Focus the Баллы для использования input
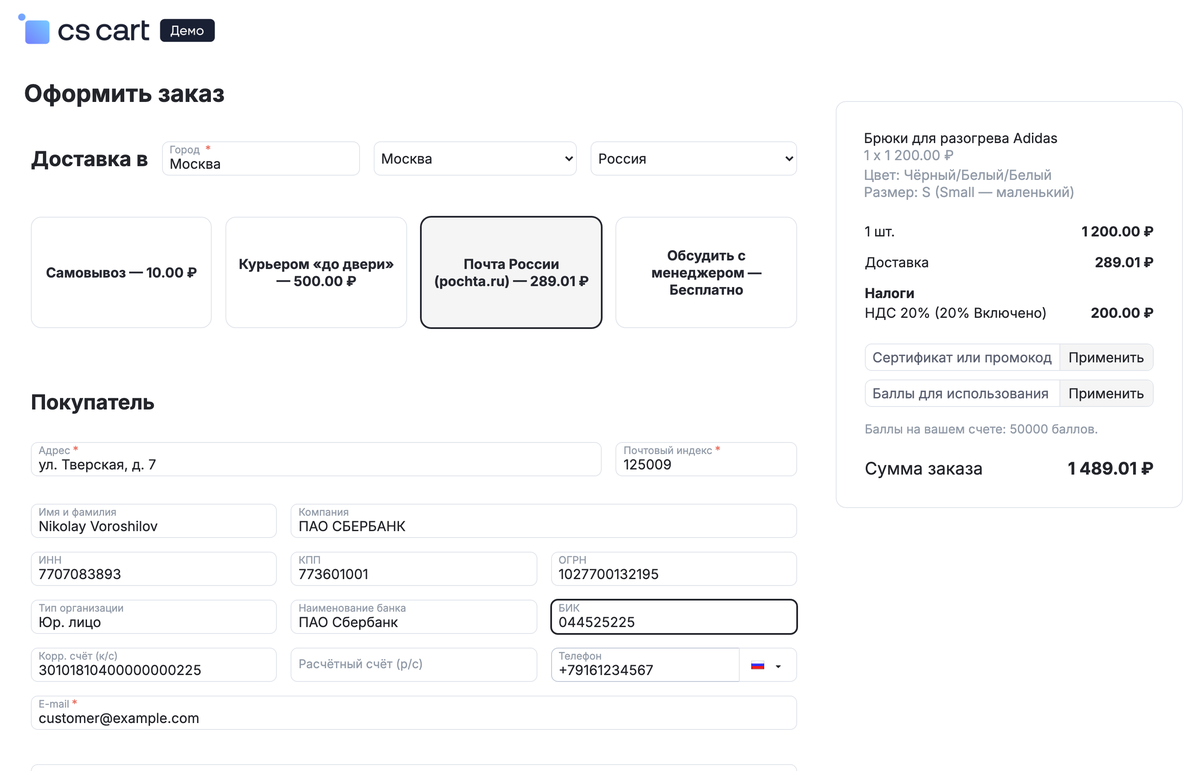Screen dimensions: 1200x771 (x=962, y=393)
